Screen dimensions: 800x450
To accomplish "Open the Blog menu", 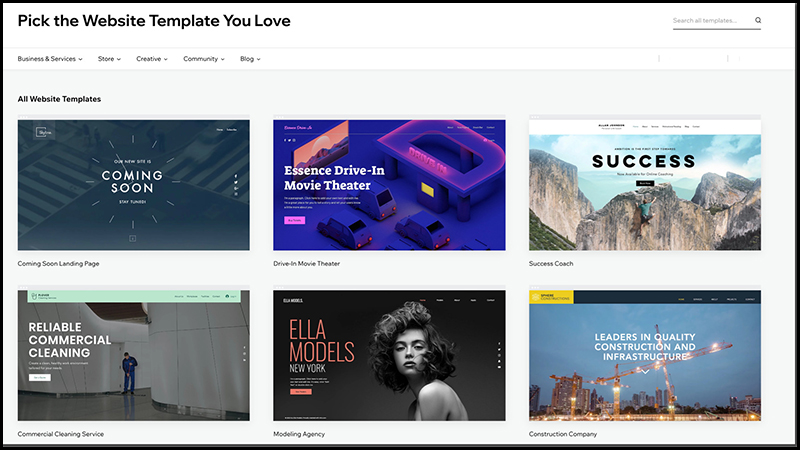I will [x=250, y=59].
